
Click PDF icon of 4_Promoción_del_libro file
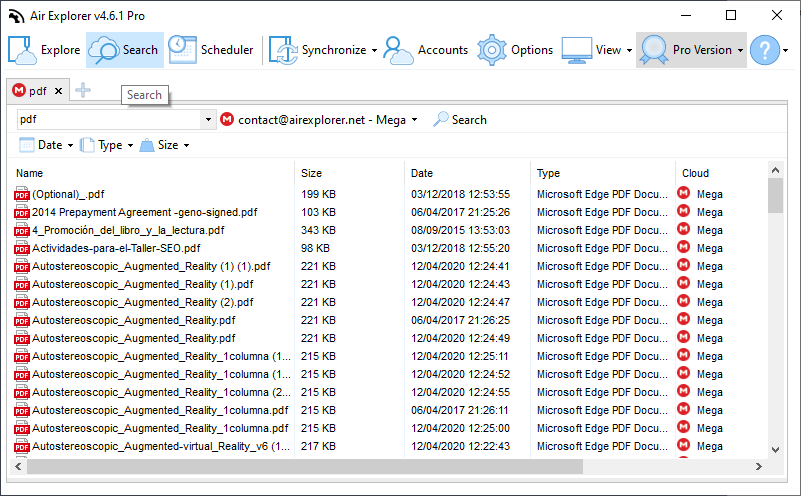click(x=22, y=230)
